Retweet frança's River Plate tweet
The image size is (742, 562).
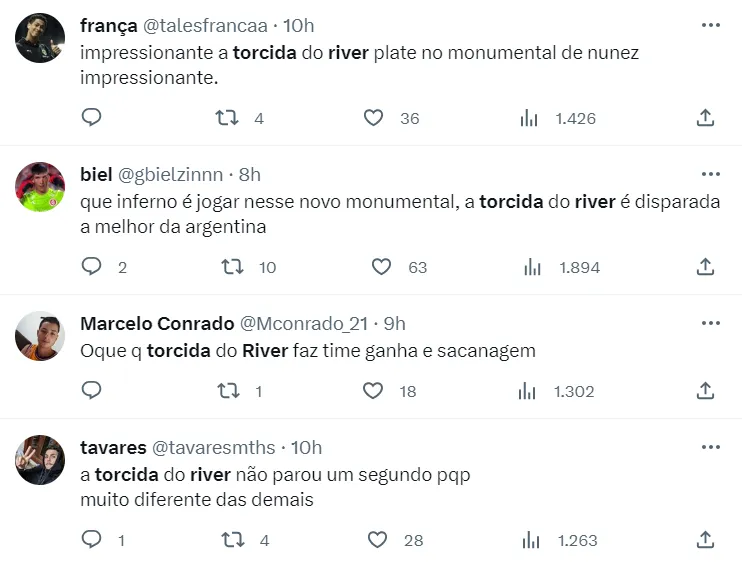(x=228, y=118)
